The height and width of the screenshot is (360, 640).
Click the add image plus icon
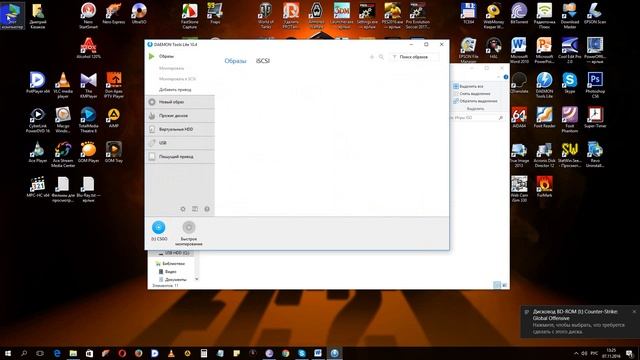pos(371,57)
